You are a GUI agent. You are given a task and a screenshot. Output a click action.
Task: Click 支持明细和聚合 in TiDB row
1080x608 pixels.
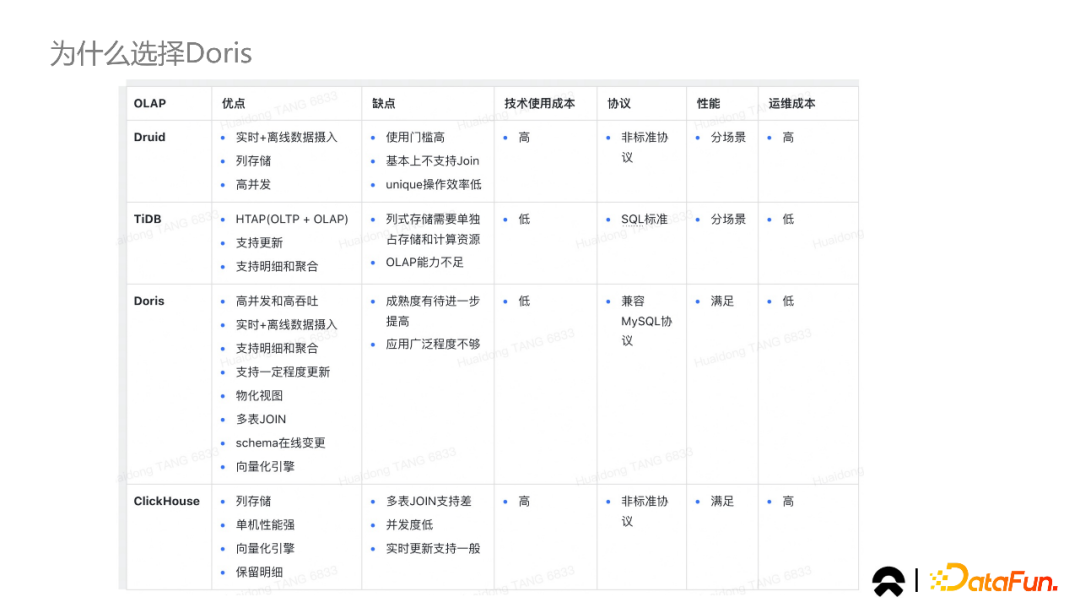click(x=277, y=266)
